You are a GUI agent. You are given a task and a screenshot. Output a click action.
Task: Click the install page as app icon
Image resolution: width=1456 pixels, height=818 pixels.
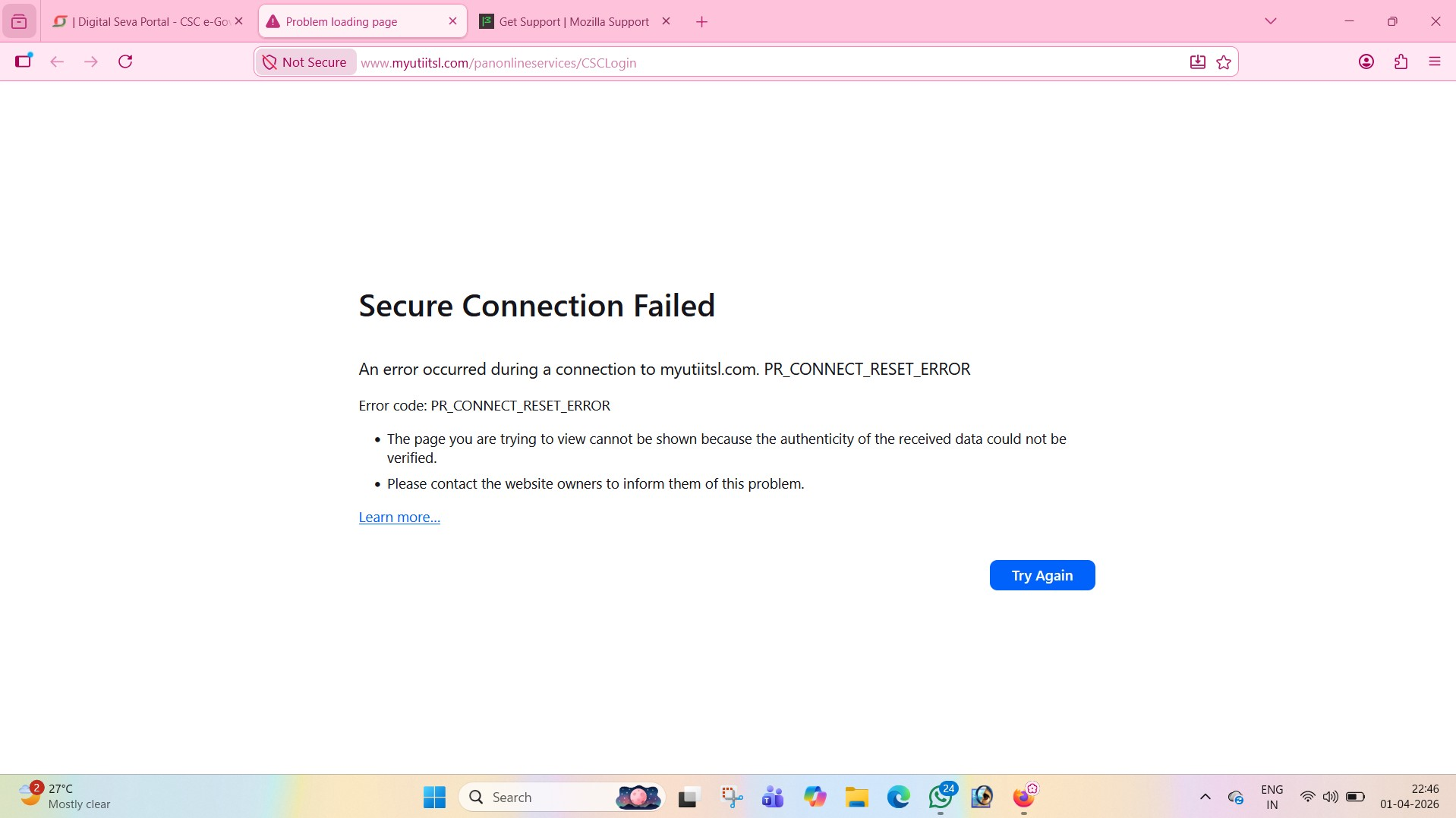(x=1197, y=62)
